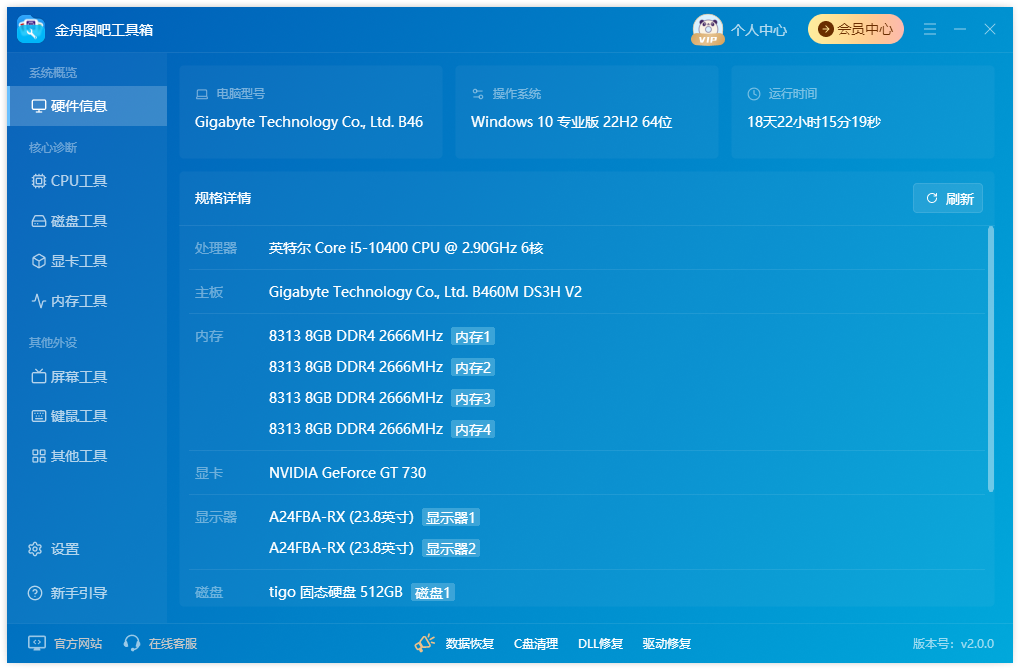
Task: Open 设置 settings
Action: point(53,550)
